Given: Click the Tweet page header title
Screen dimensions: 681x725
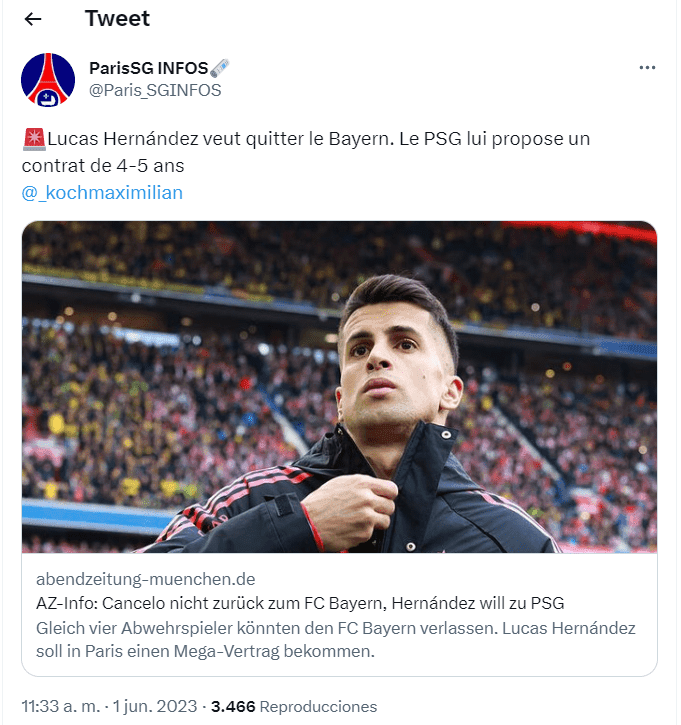Looking at the screenshot, I should 117,18.
